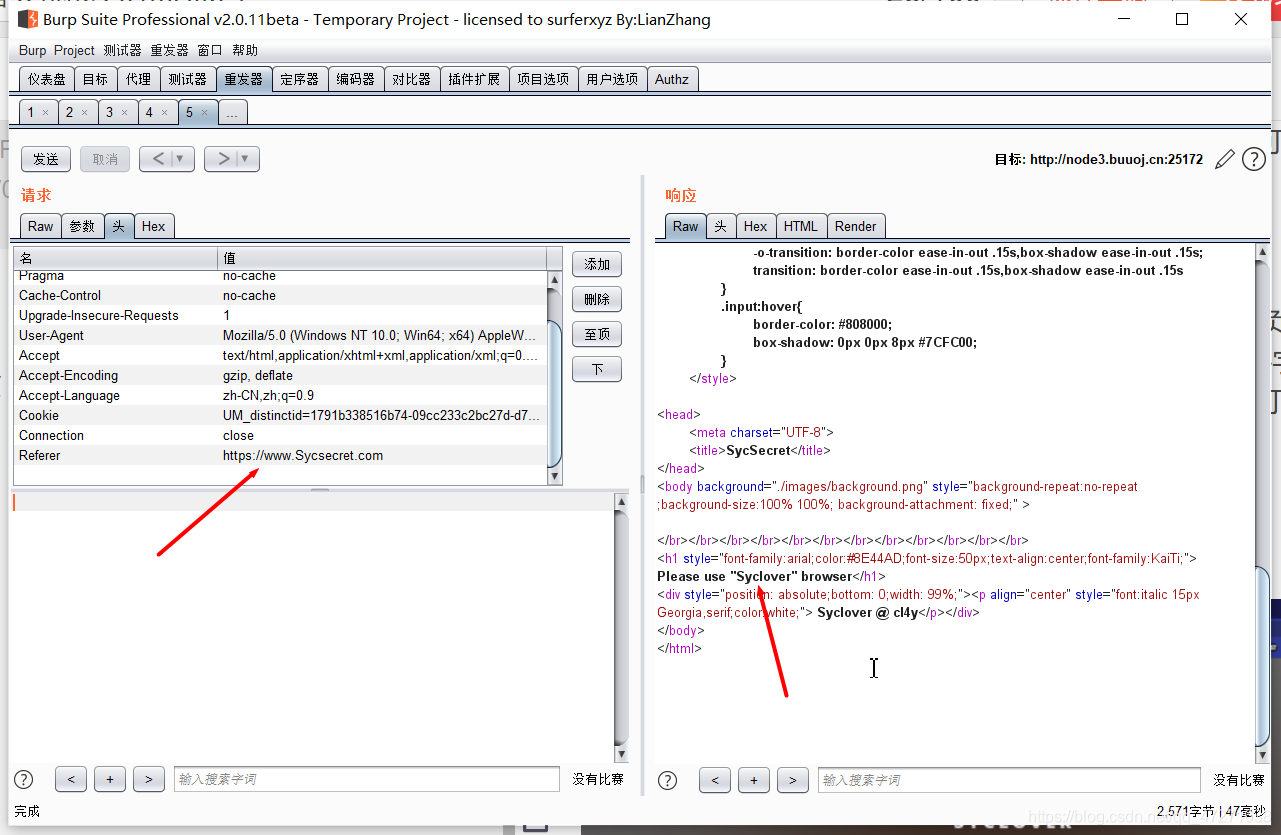1281x835 pixels.
Task: Open the Burp menu
Action: [x=32, y=50]
